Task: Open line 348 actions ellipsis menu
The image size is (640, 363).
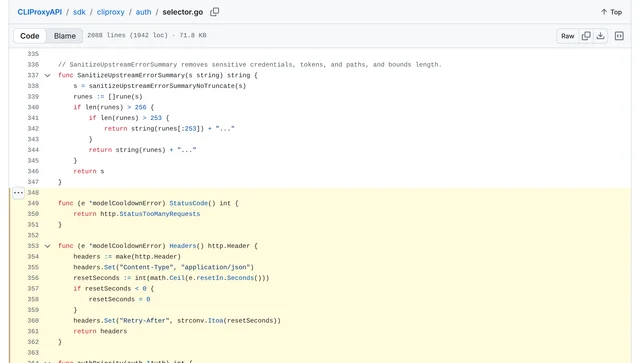Action: [18, 193]
